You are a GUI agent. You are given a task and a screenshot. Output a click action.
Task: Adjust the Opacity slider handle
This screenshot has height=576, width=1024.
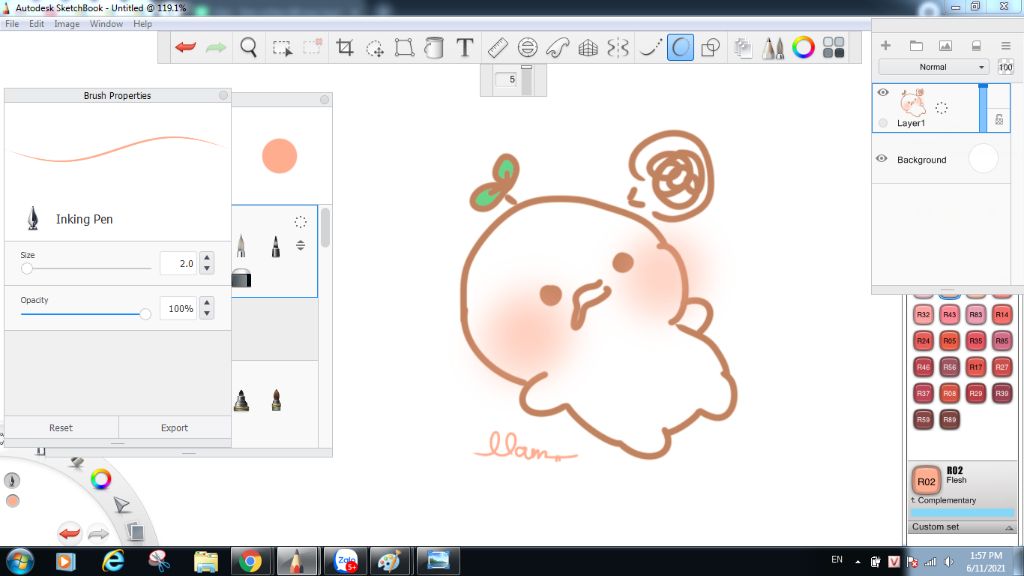pos(145,314)
